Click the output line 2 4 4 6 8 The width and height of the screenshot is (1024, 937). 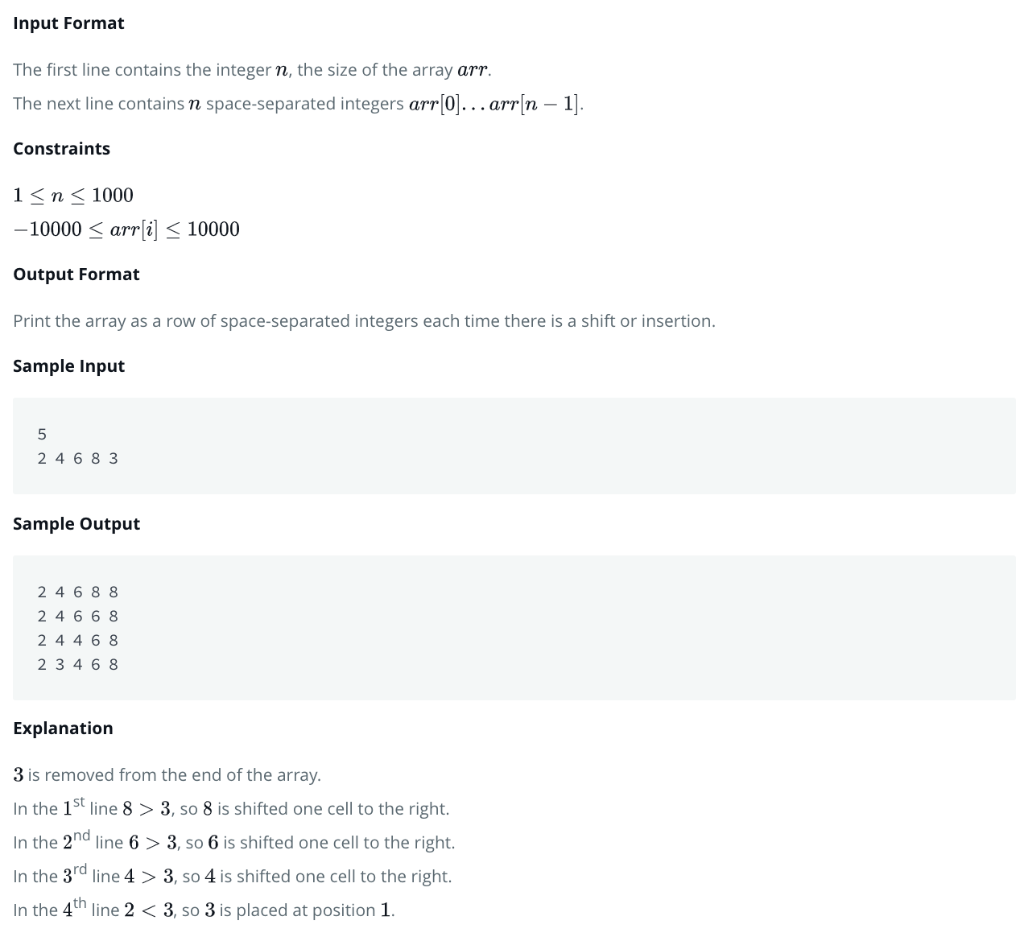pos(78,641)
